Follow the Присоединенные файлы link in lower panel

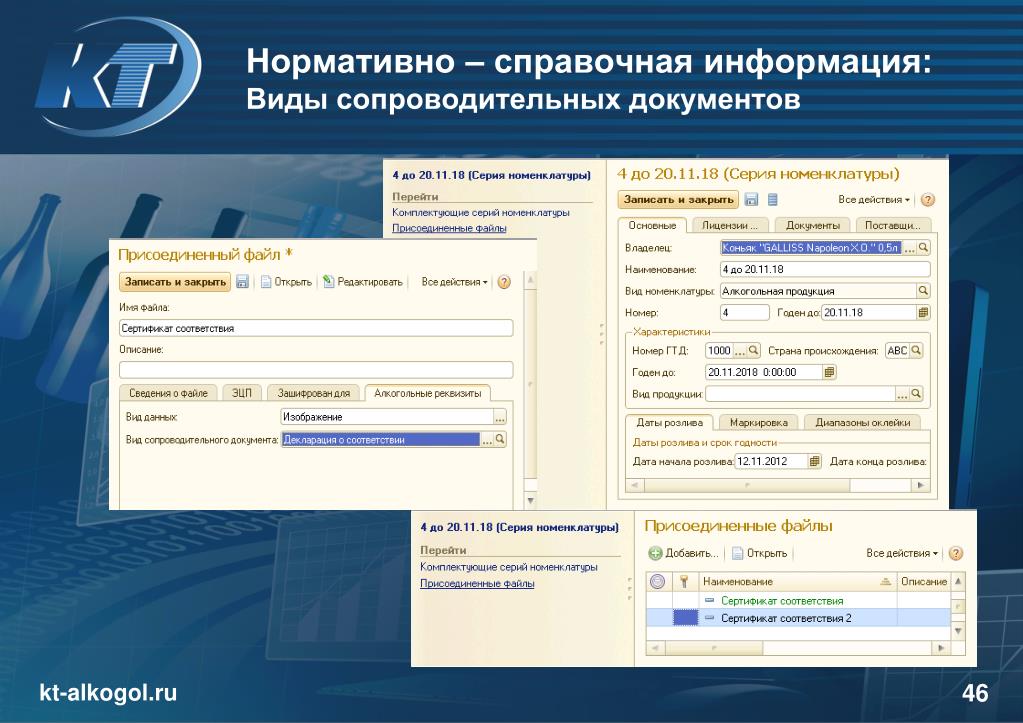477,583
